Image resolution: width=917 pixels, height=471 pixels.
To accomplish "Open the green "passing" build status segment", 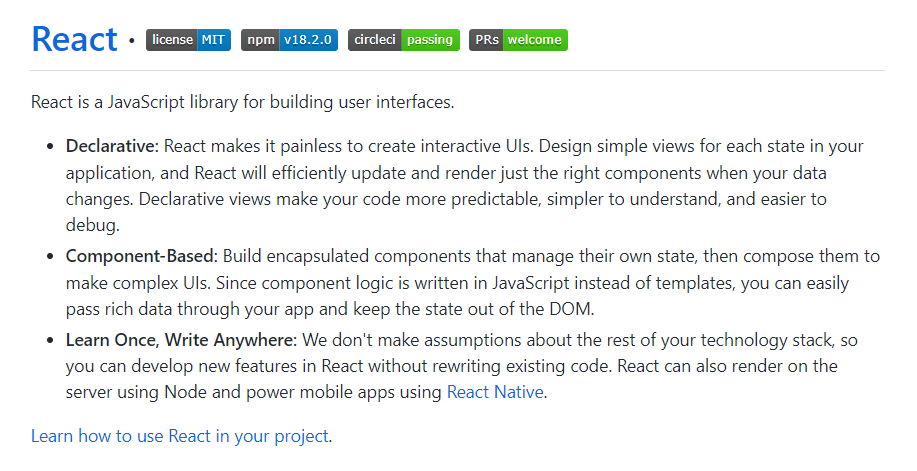I will pyautogui.click(x=429, y=40).
